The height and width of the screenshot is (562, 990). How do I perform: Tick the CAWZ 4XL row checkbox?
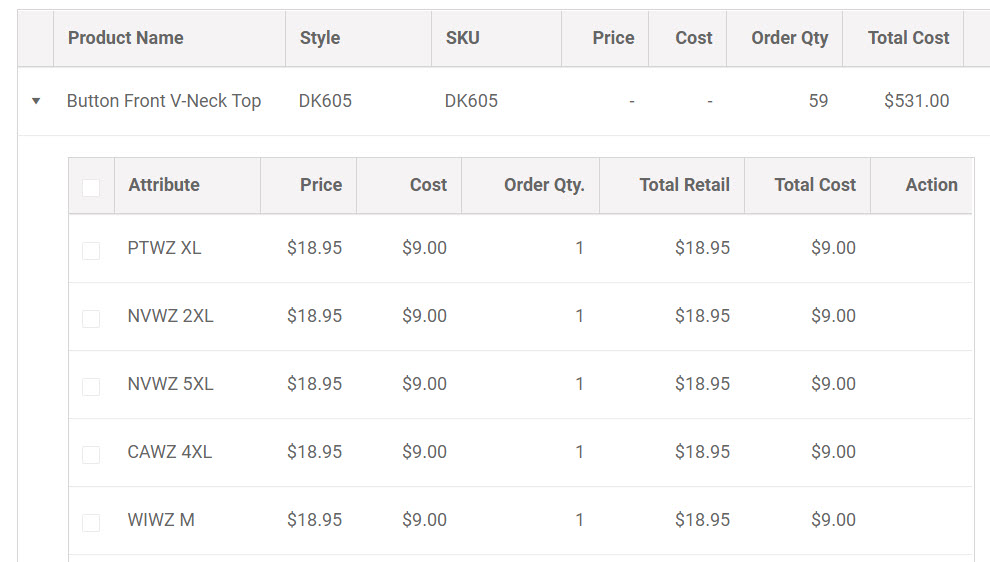tap(91, 455)
